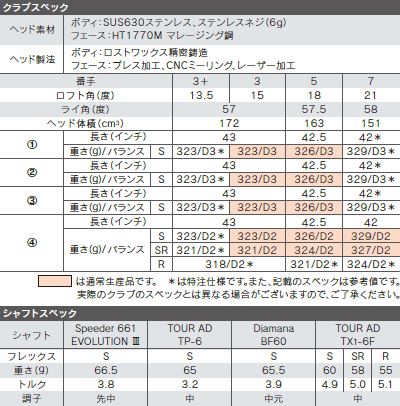
Task: Click the torque value 5.1
Action: click(x=385, y=384)
